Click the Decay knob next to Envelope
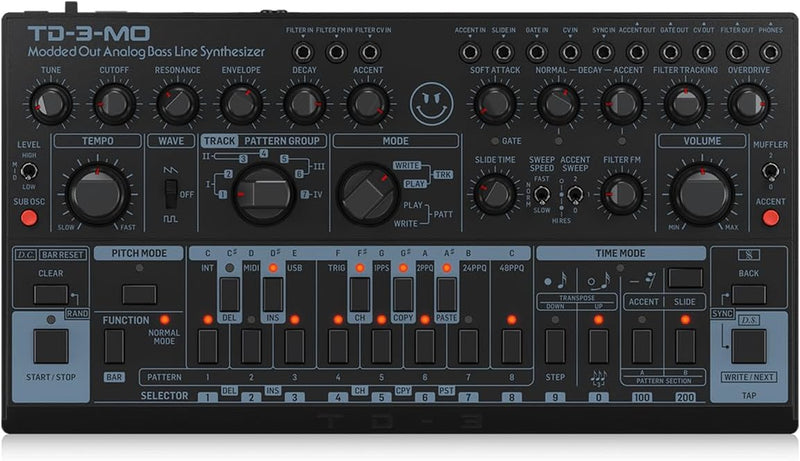Screen dimensions: 800x461 305,104
